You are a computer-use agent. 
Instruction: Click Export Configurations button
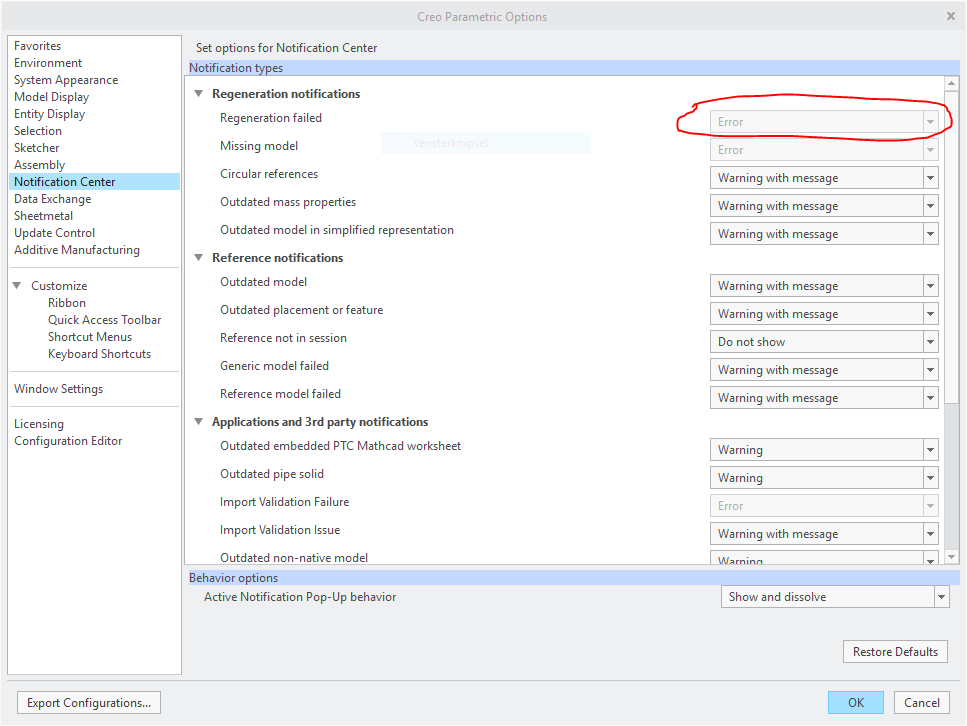tap(89, 703)
